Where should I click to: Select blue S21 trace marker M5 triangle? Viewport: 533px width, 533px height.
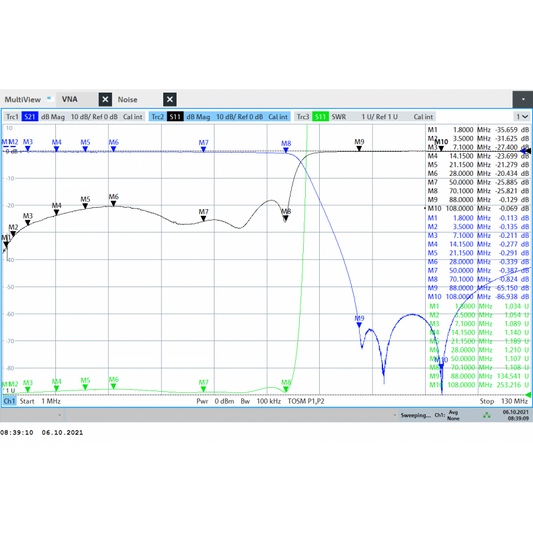pos(85,149)
